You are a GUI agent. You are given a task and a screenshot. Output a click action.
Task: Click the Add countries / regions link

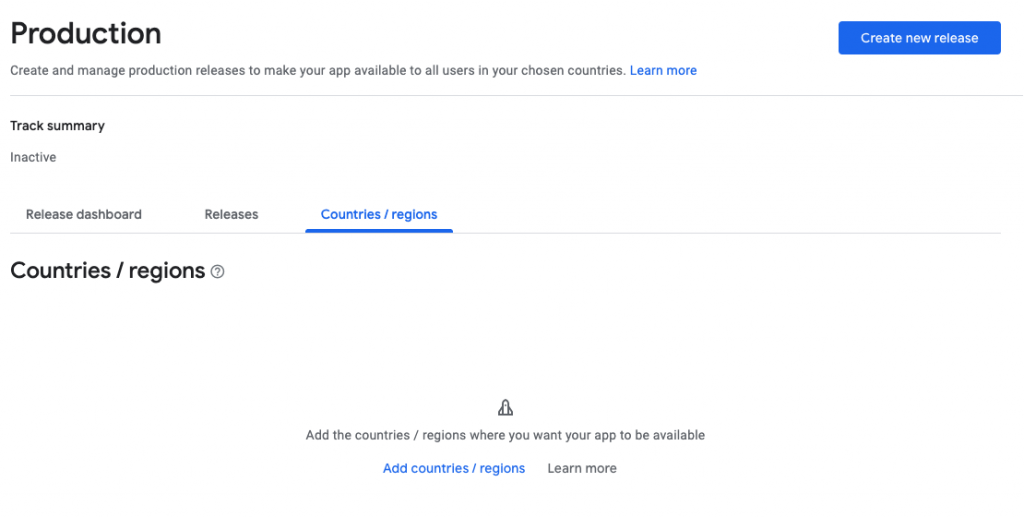point(454,468)
